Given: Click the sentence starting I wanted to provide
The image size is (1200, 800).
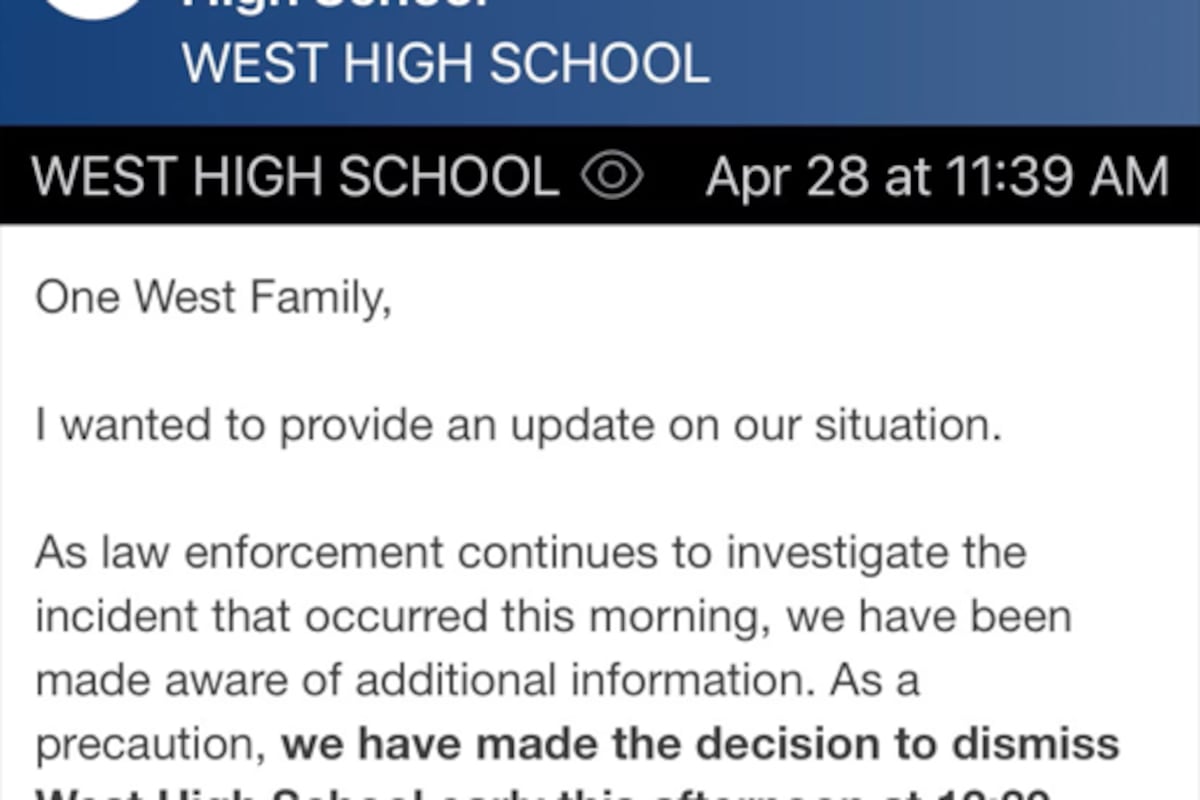Looking at the screenshot, I should pos(518,426).
